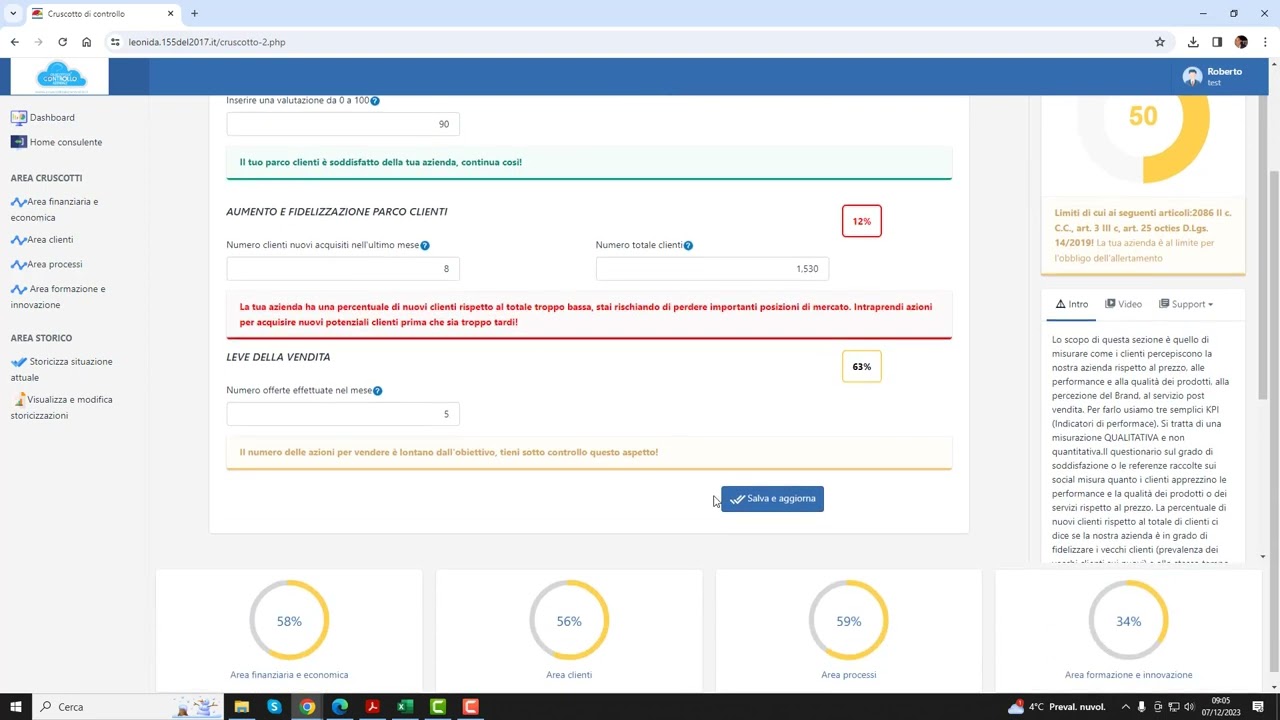Go to Area clienti in sidebar
This screenshot has height=720, width=1280.
click(x=49, y=240)
